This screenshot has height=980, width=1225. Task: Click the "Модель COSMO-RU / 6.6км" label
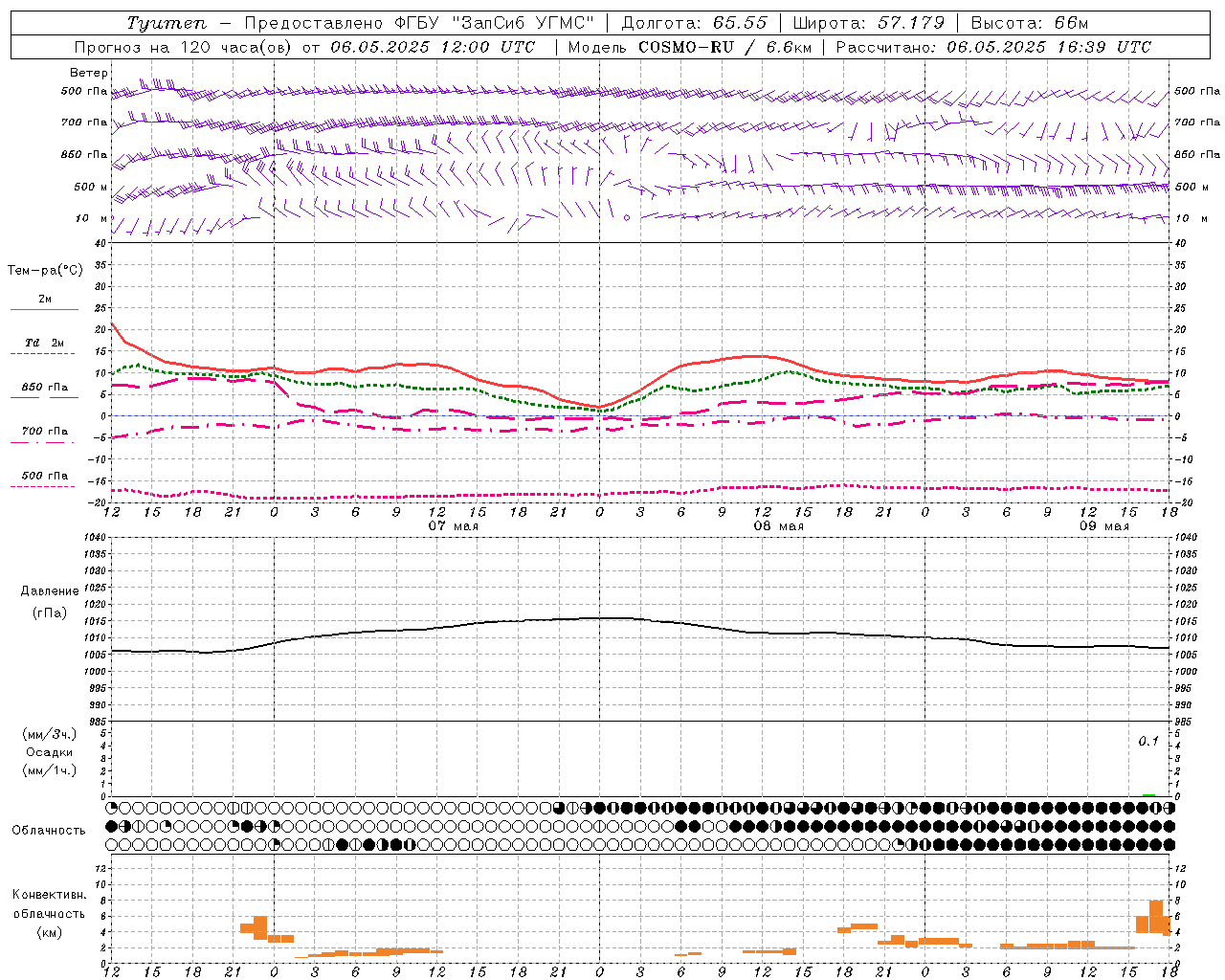(690, 47)
